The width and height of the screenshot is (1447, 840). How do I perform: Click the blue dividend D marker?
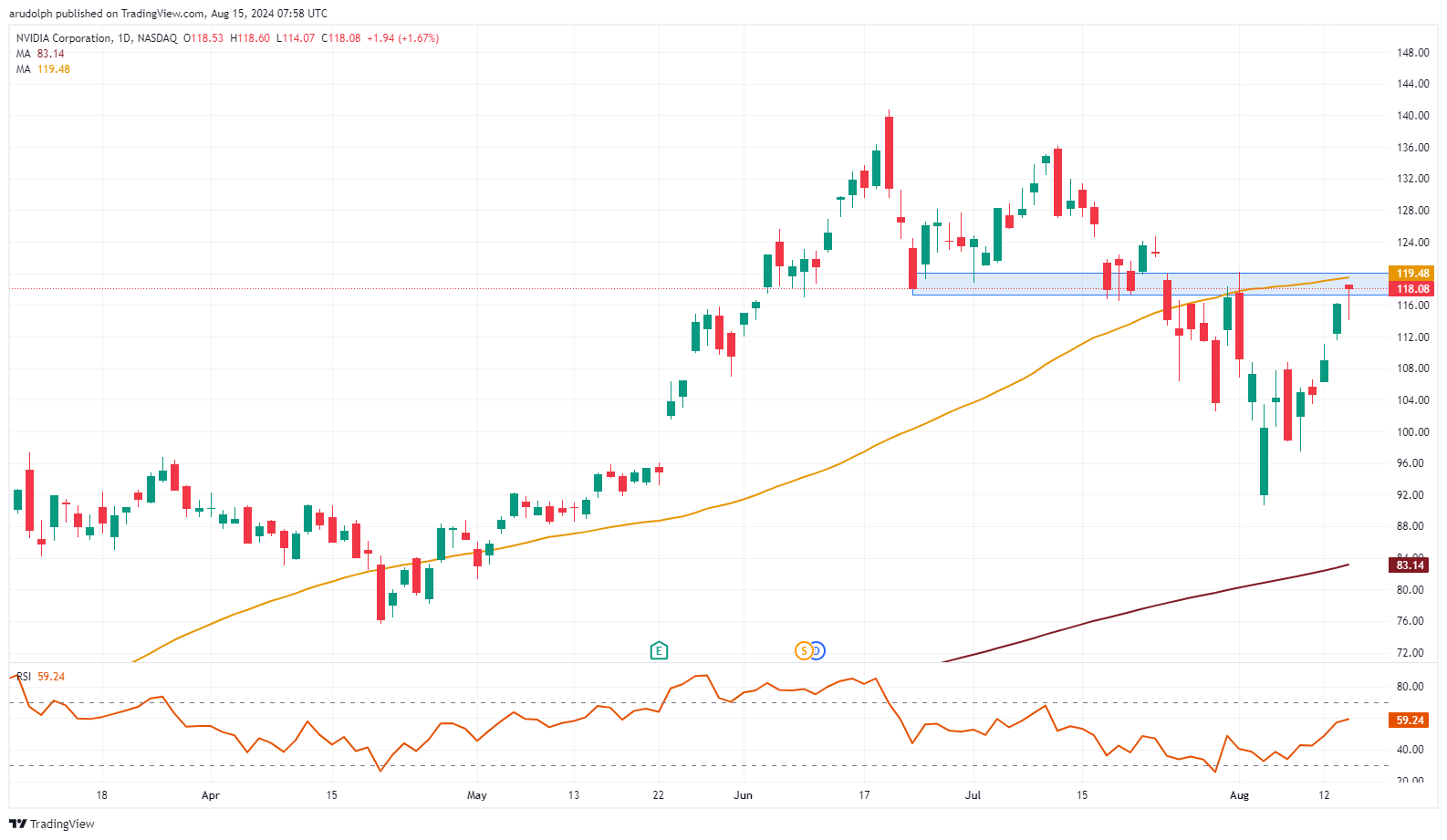[818, 650]
